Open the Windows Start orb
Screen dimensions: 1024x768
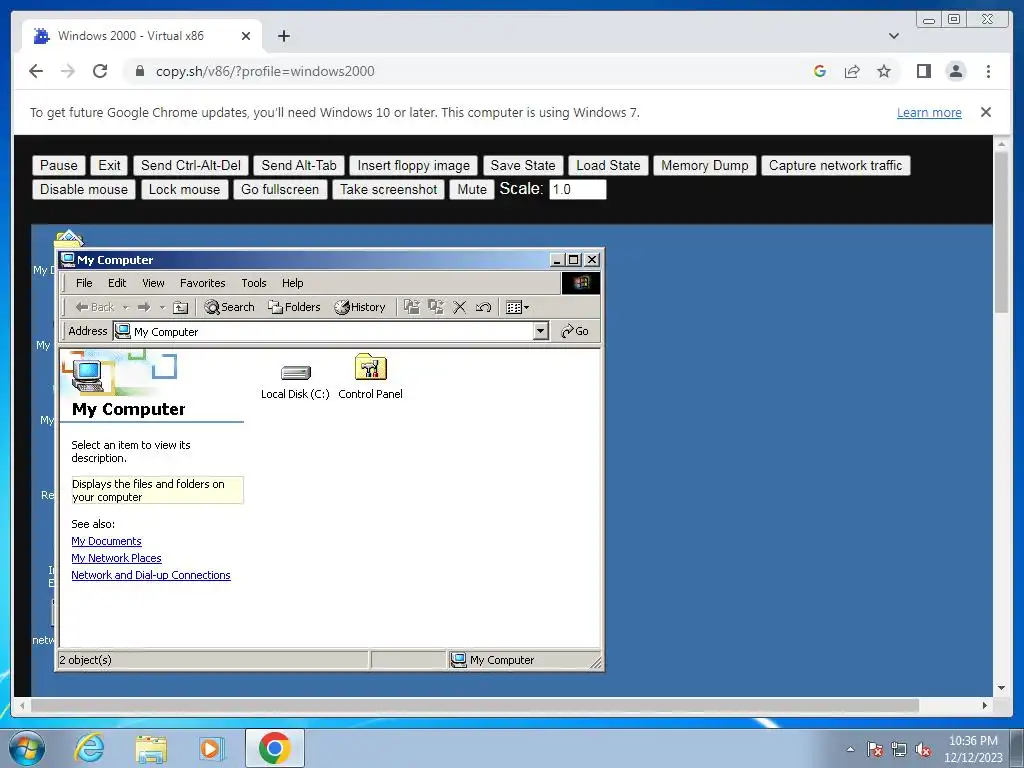(x=27, y=748)
